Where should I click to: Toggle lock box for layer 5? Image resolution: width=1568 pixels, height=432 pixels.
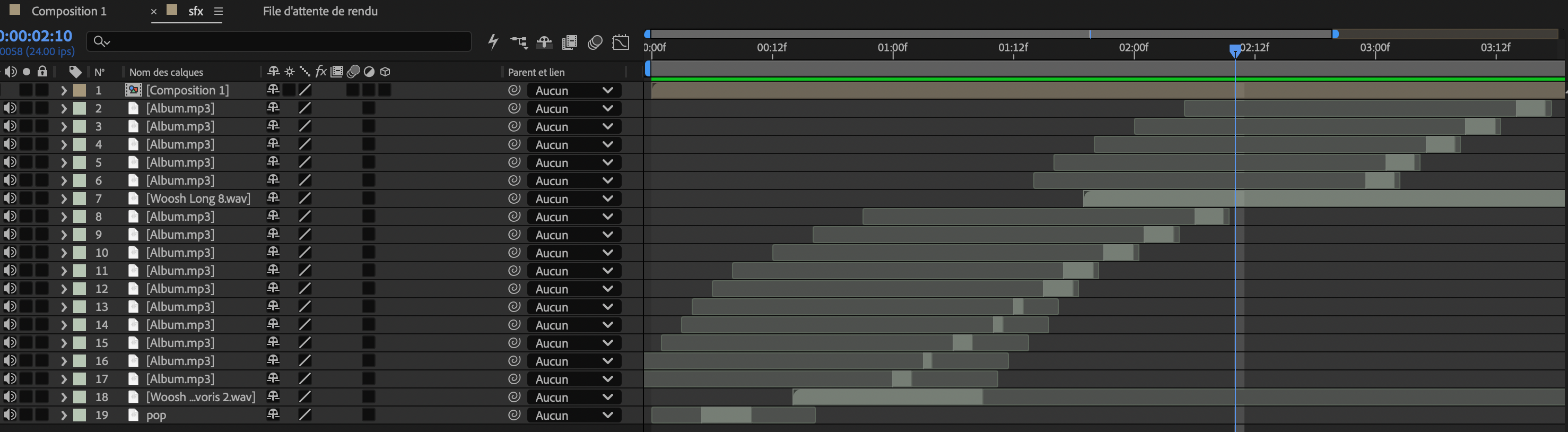42,162
